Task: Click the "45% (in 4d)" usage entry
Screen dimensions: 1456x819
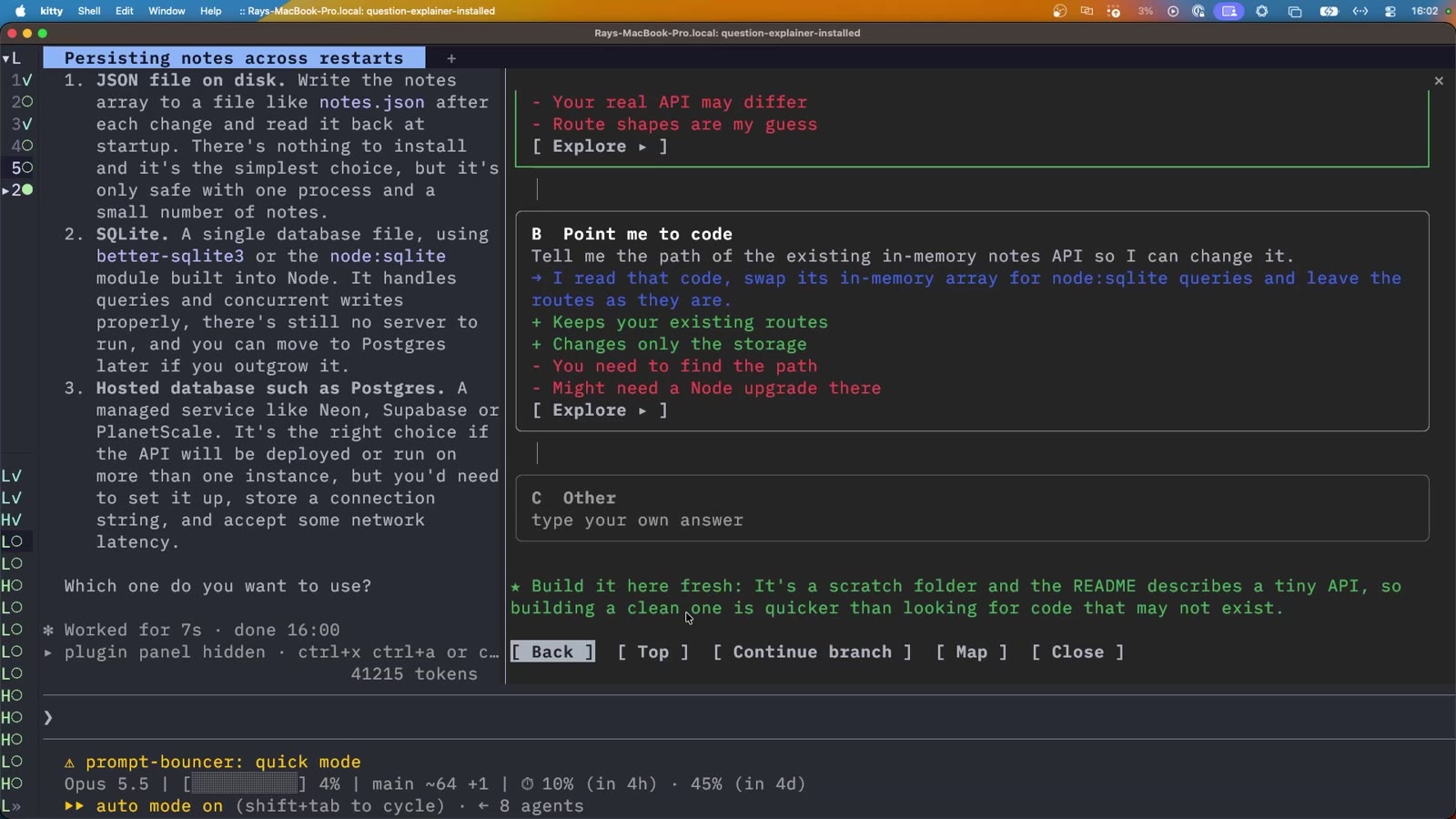Action: point(748,784)
